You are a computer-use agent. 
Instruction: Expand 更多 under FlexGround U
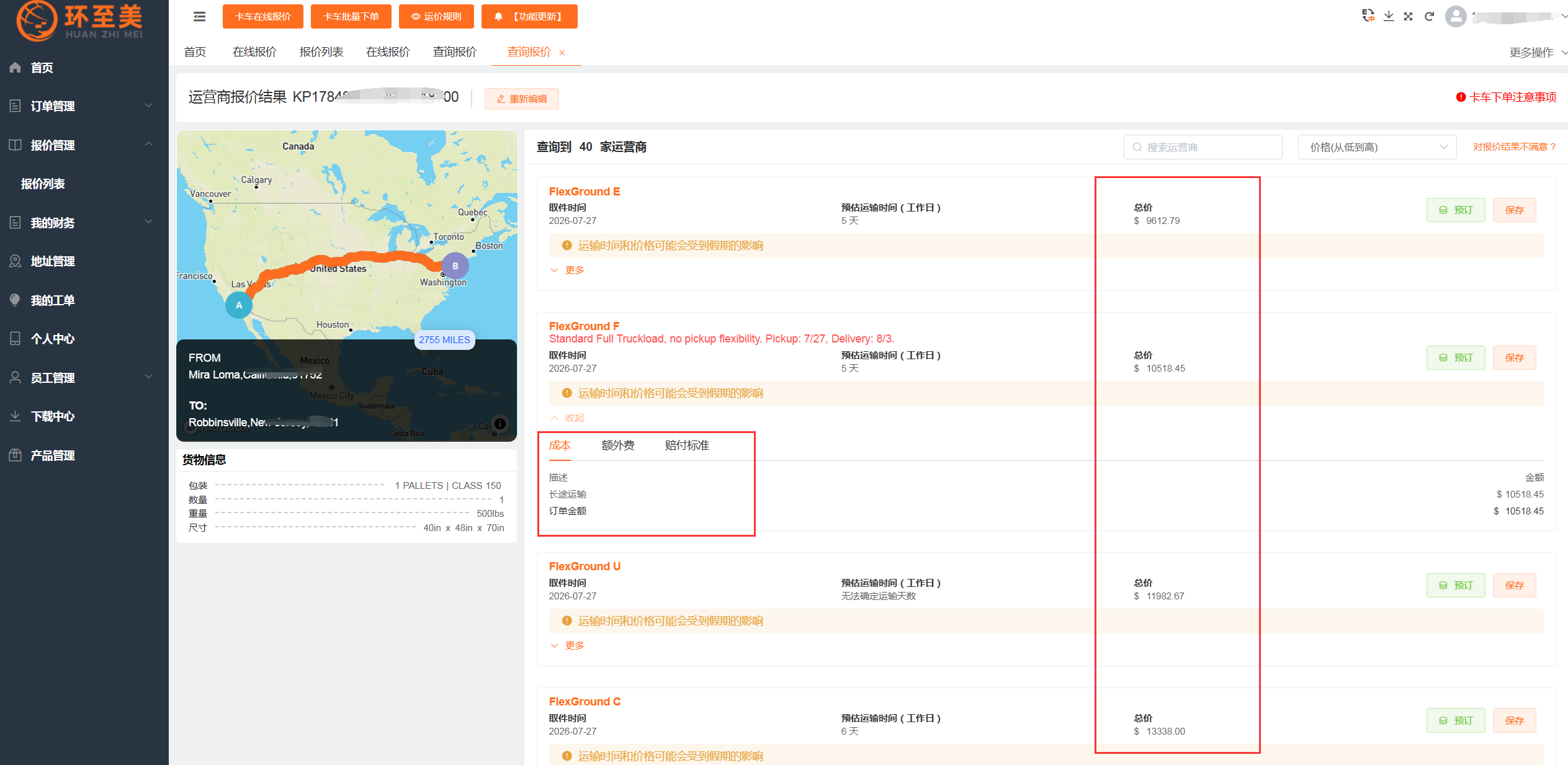(567, 646)
